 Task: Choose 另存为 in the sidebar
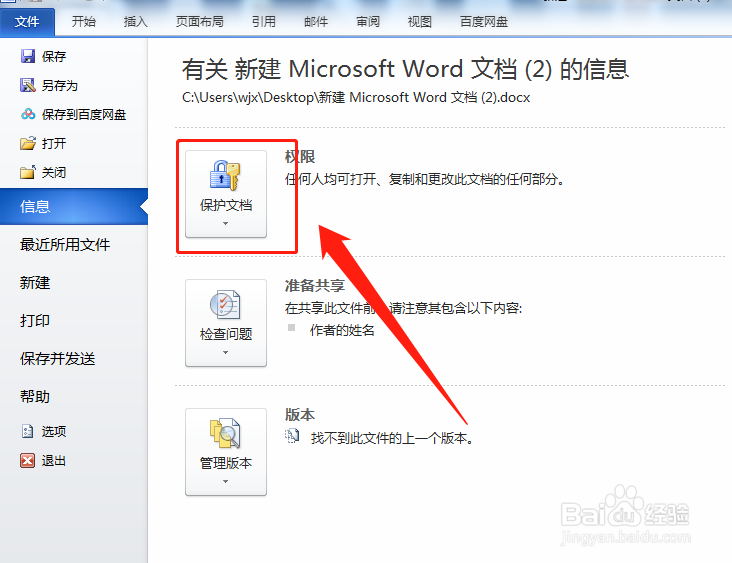click(60, 85)
